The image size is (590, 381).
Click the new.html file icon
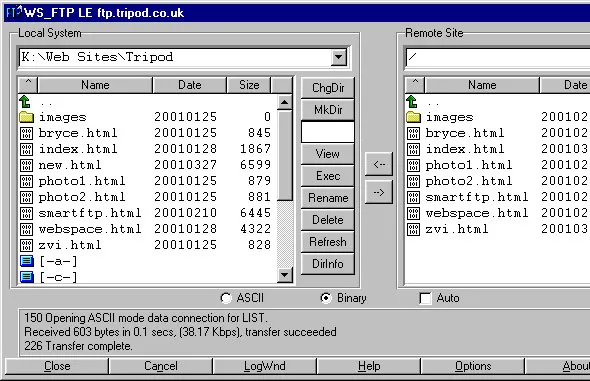tap(26, 165)
